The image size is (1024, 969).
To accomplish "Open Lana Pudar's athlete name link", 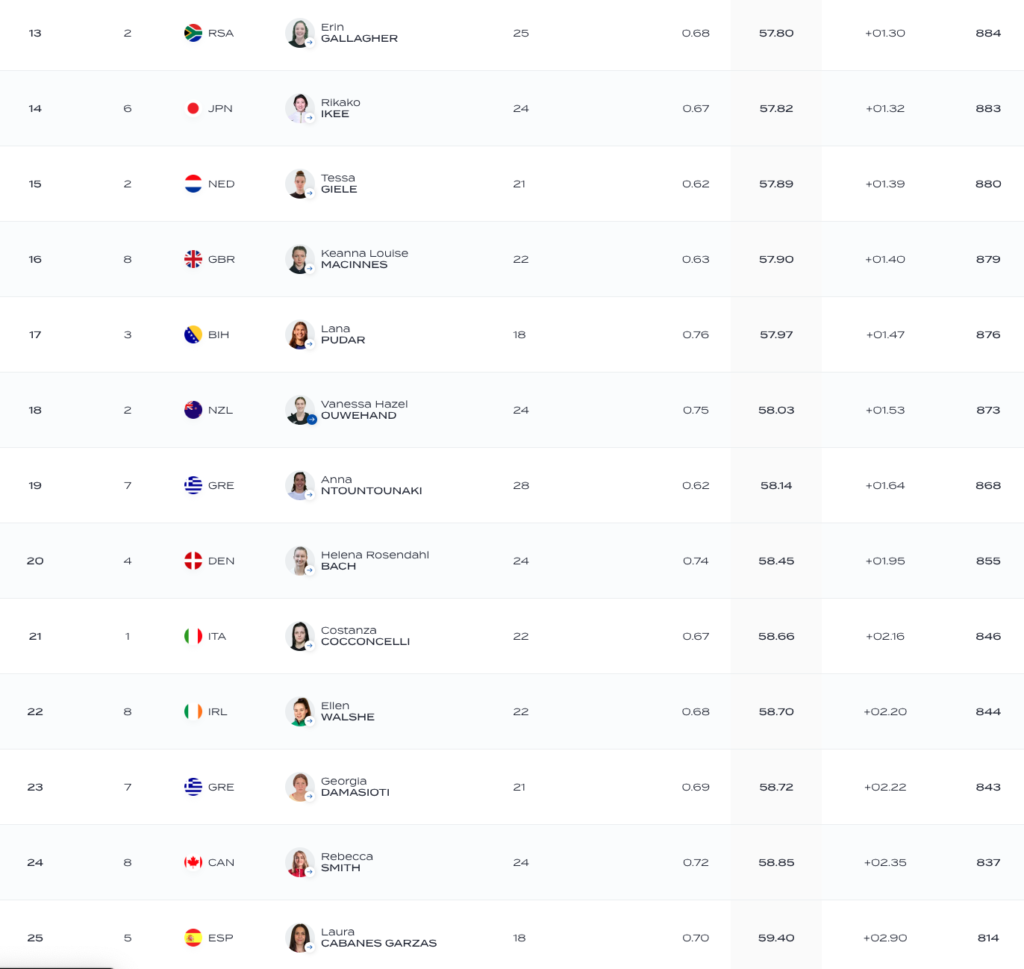I will coord(343,334).
